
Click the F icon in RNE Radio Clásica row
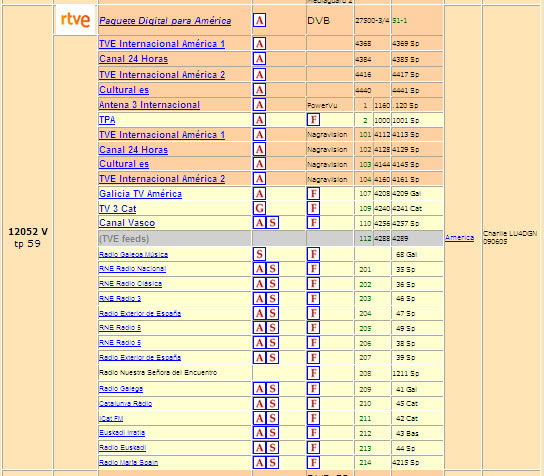click(313, 284)
